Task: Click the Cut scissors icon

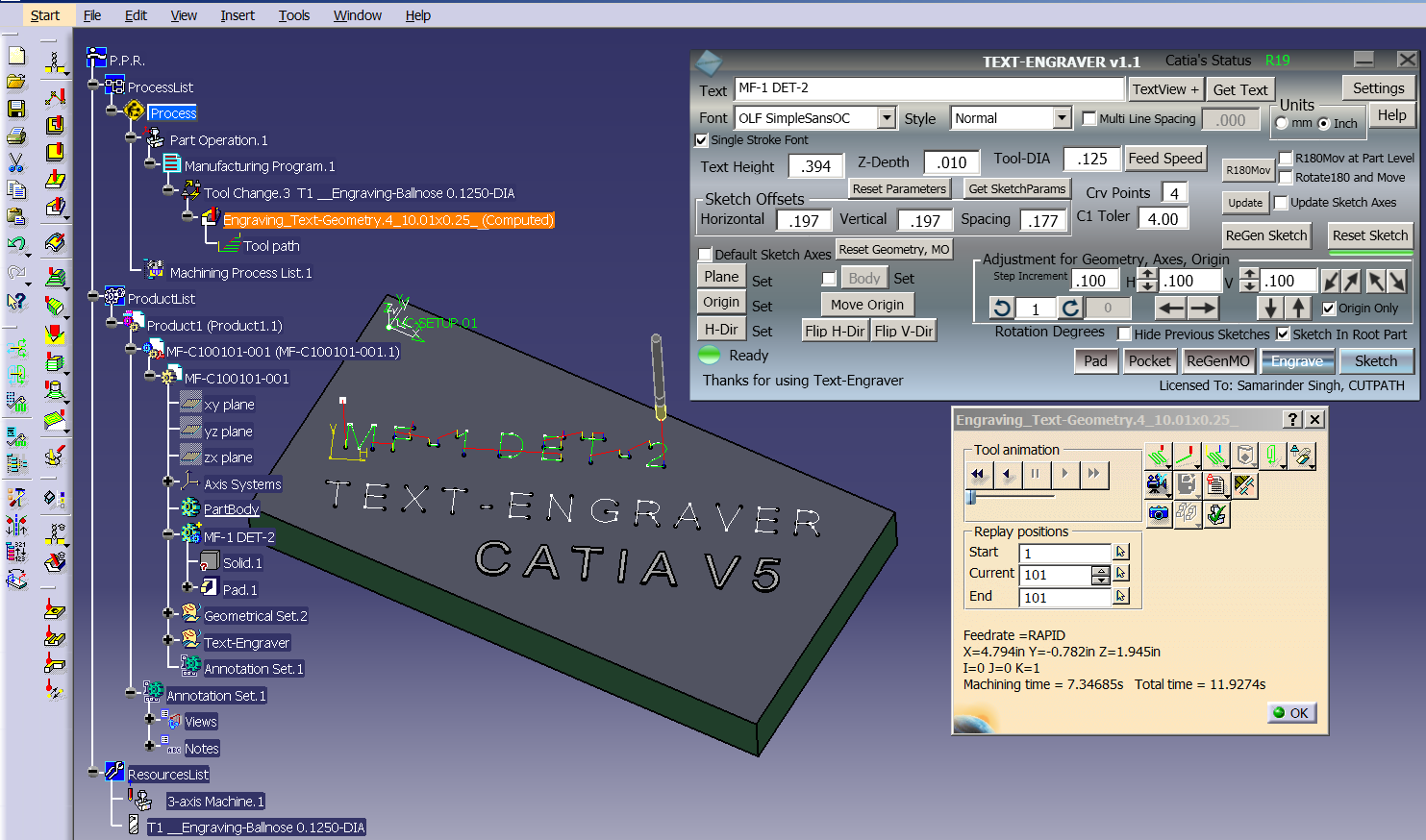Action: tap(16, 162)
